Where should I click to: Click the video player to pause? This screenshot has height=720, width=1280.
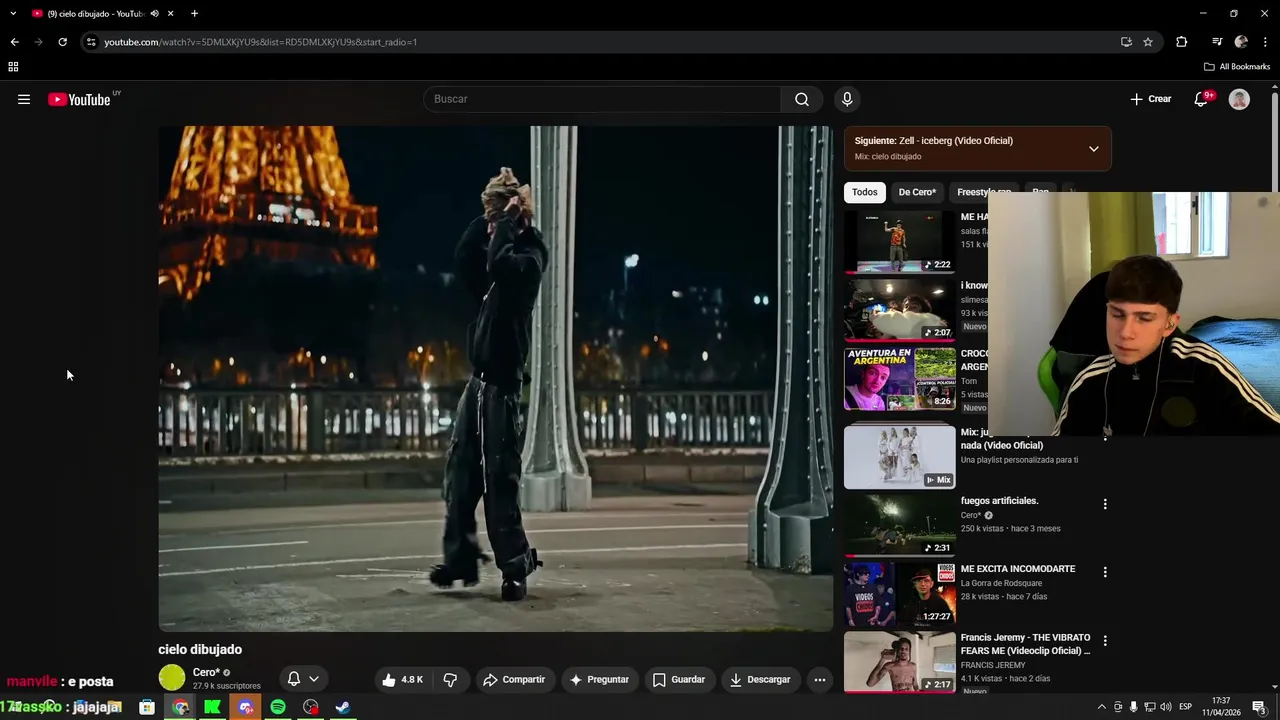pos(495,379)
